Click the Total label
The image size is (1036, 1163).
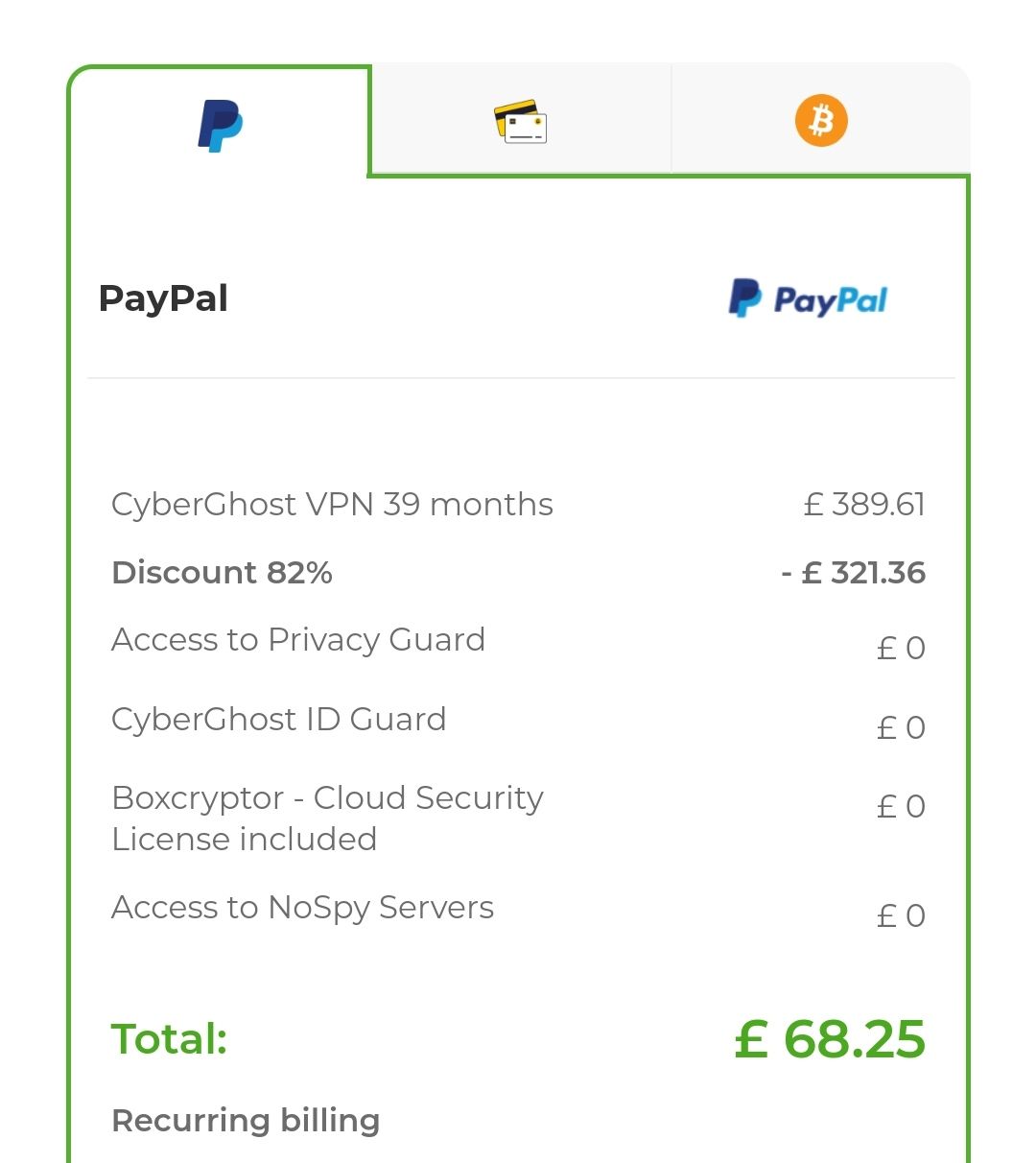(x=170, y=1039)
